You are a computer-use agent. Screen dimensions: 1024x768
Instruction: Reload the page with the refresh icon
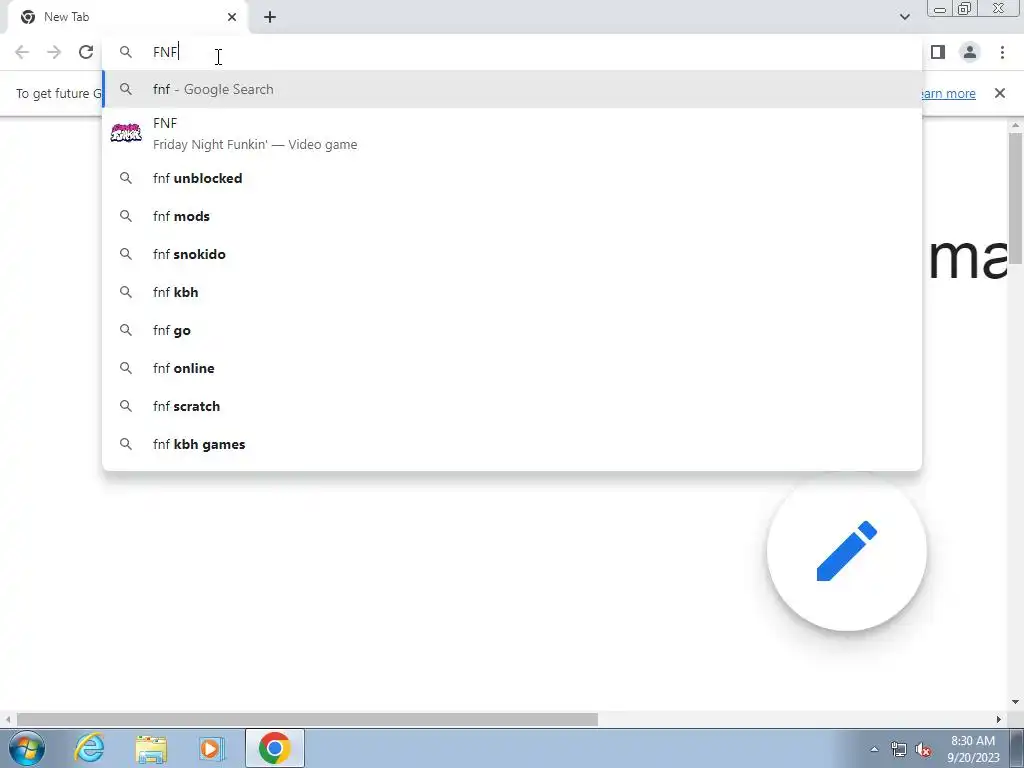click(86, 52)
